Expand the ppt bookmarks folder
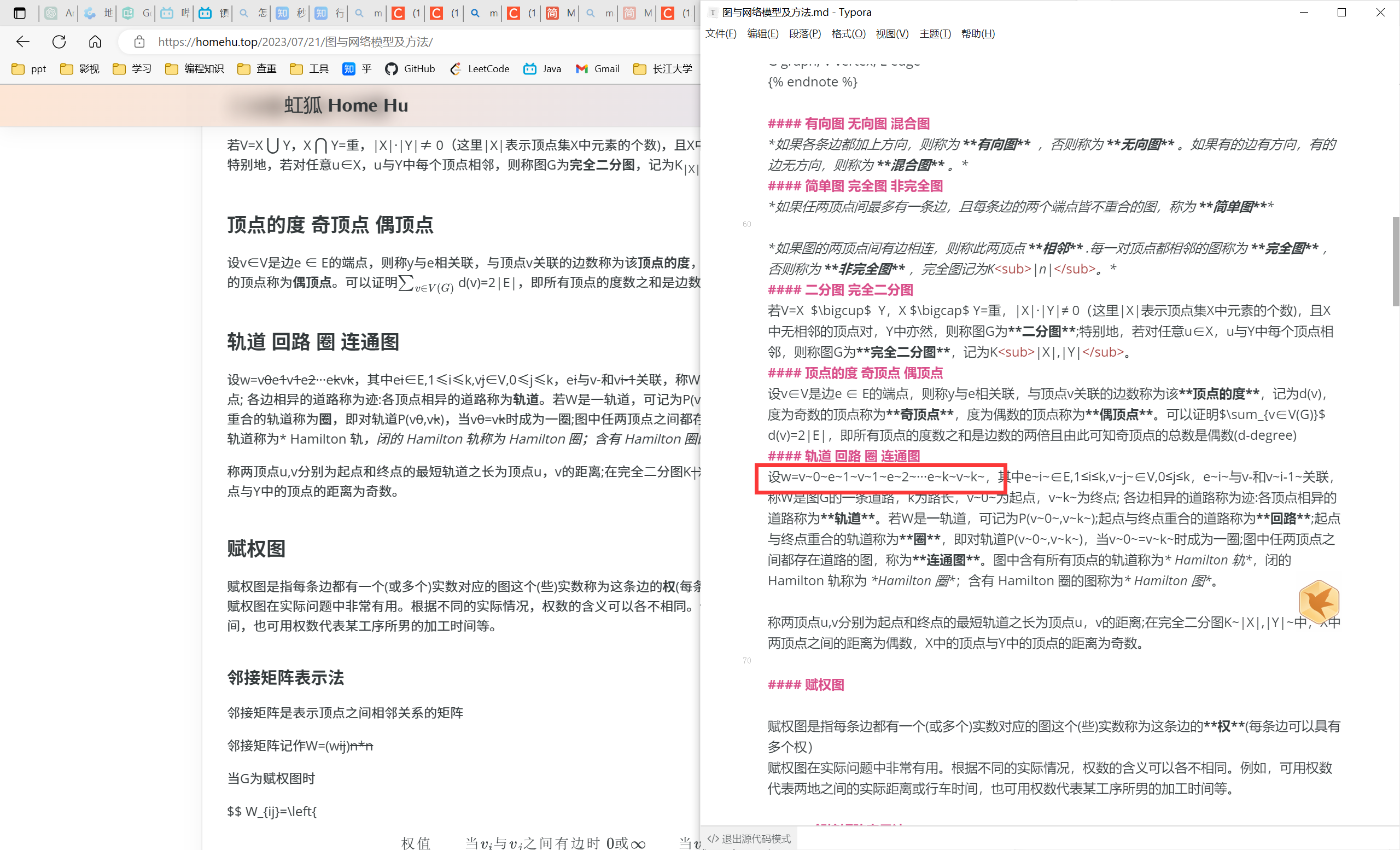 pyautogui.click(x=28, y=69)
